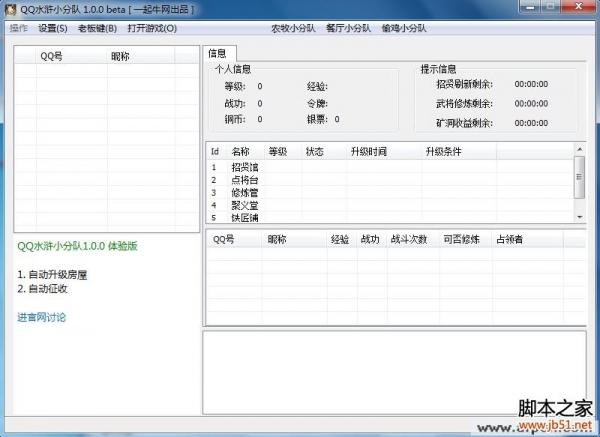Click the 占领者 column header
600x437 pixels.
pyautogui.click(x=528, y=240)
